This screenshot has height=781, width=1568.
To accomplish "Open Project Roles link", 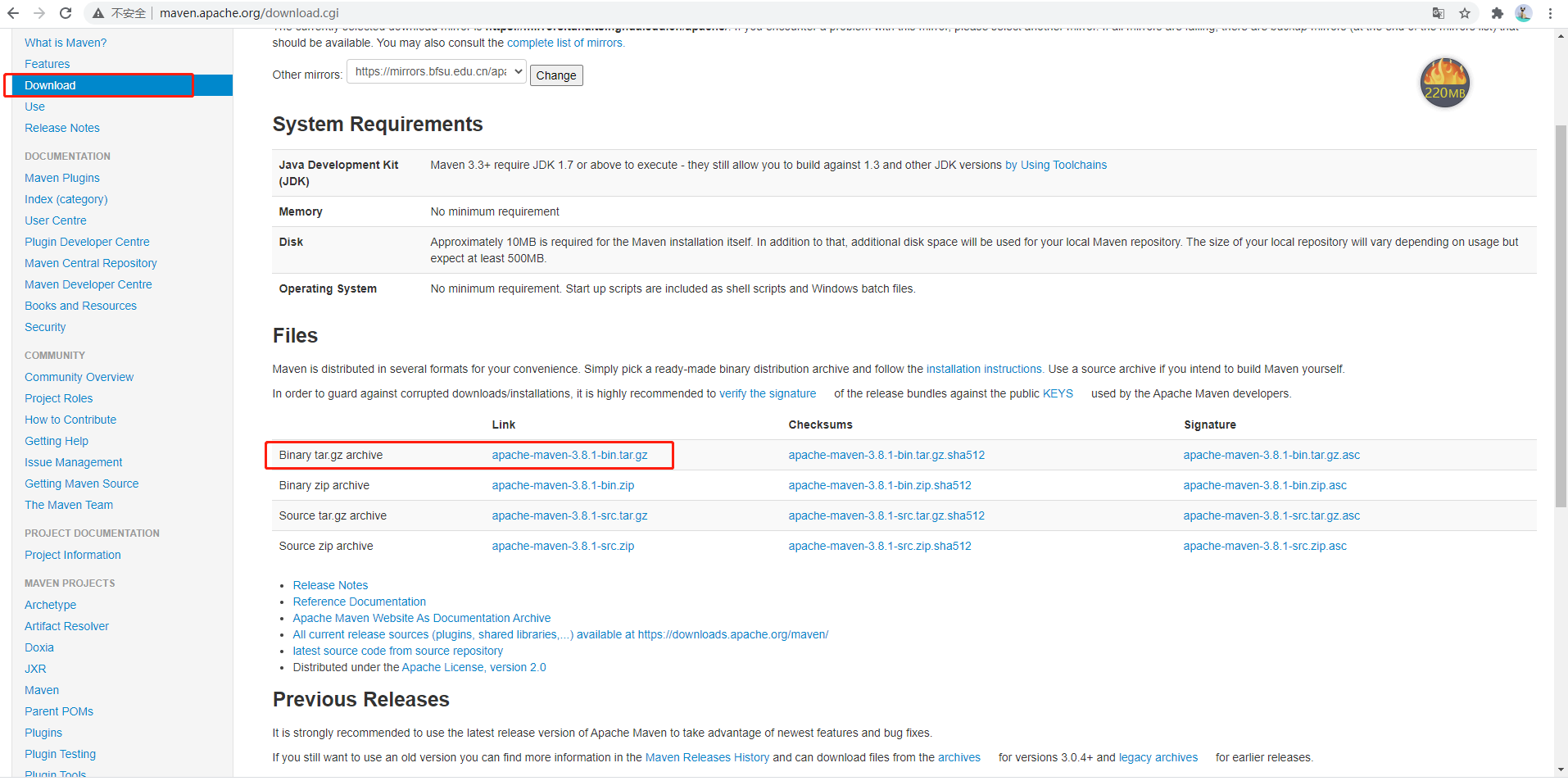I will [x=59, y=398].
